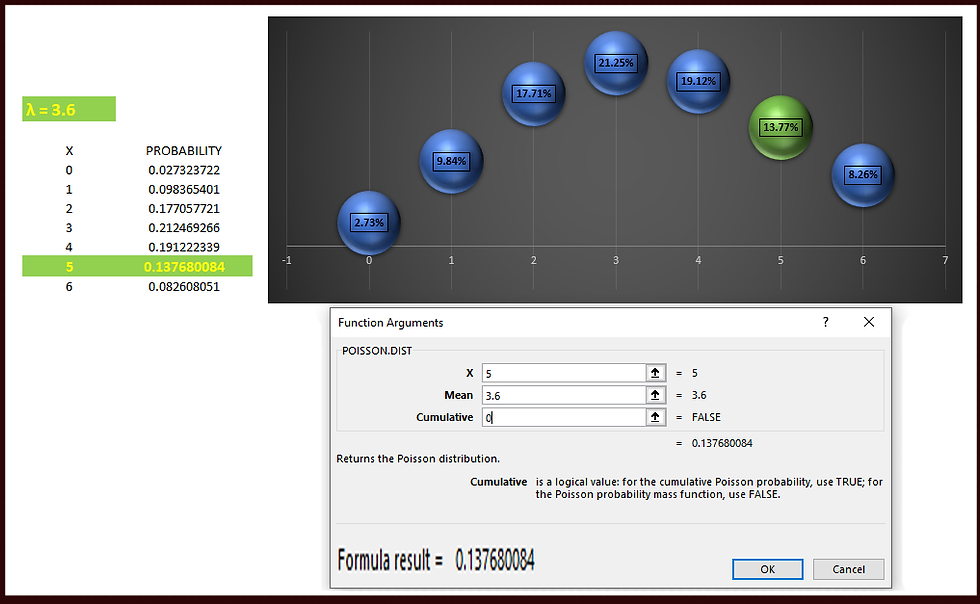Select the 19.12% chart bubble
Image resolution: width=980 pixels, height=604 pixels.
[x=698, y=81]
